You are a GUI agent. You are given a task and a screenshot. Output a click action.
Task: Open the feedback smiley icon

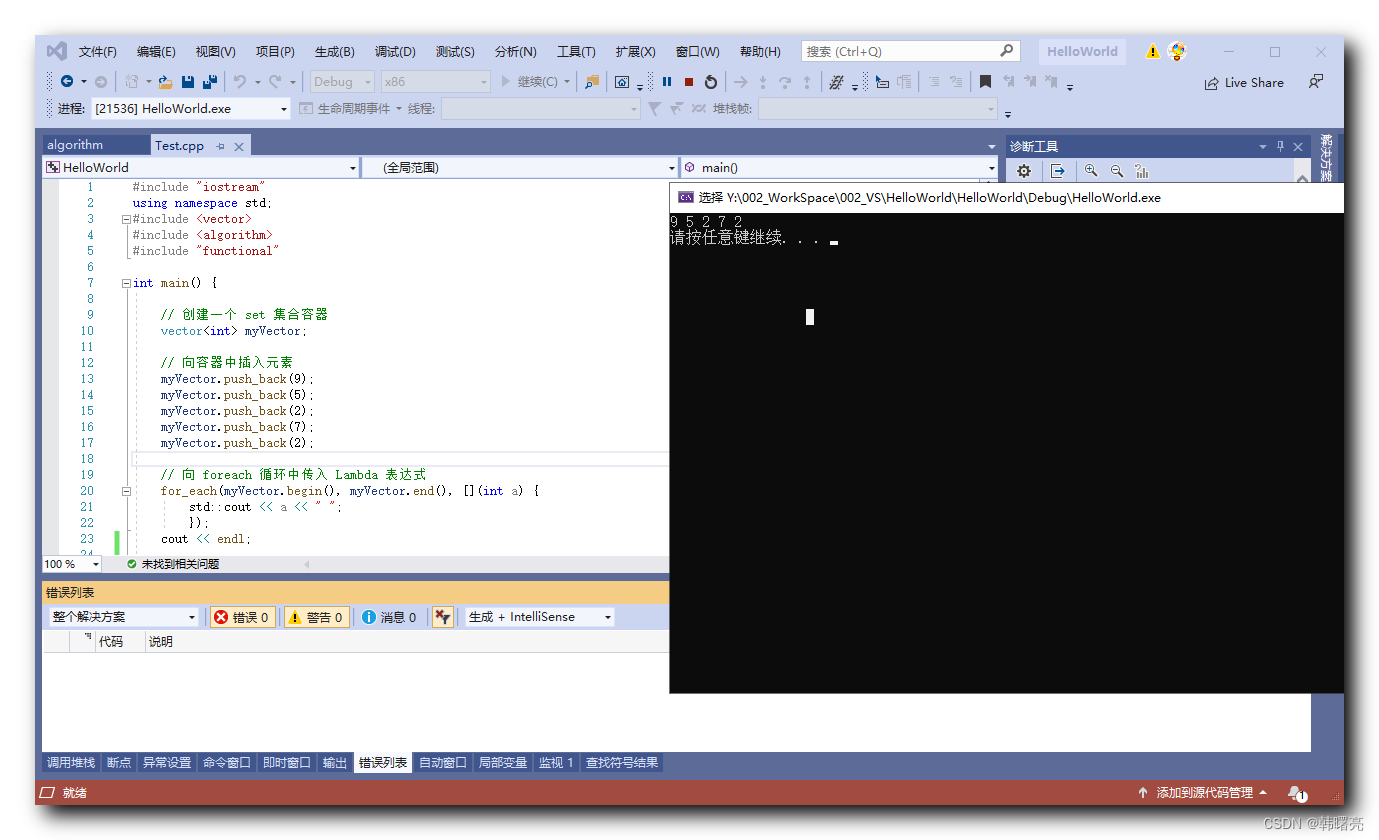[1178, 51]
